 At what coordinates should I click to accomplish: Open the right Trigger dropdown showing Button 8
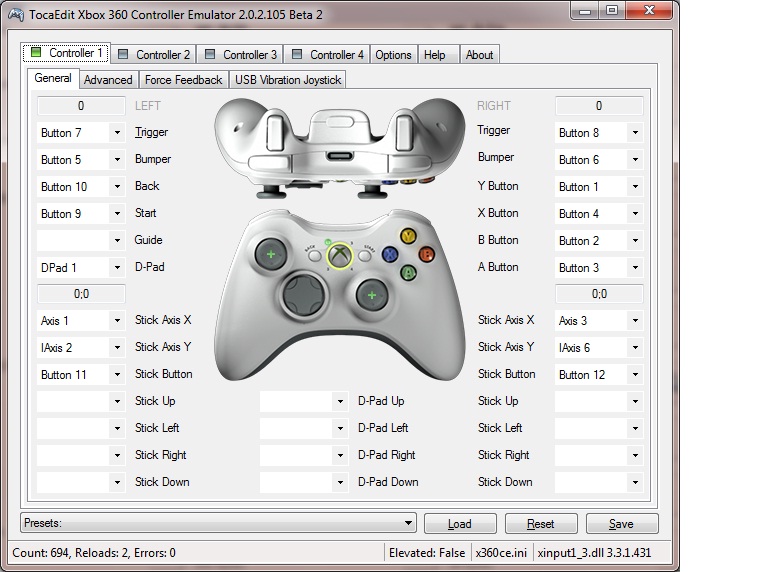pyautogui.click(x=599, y=133)
